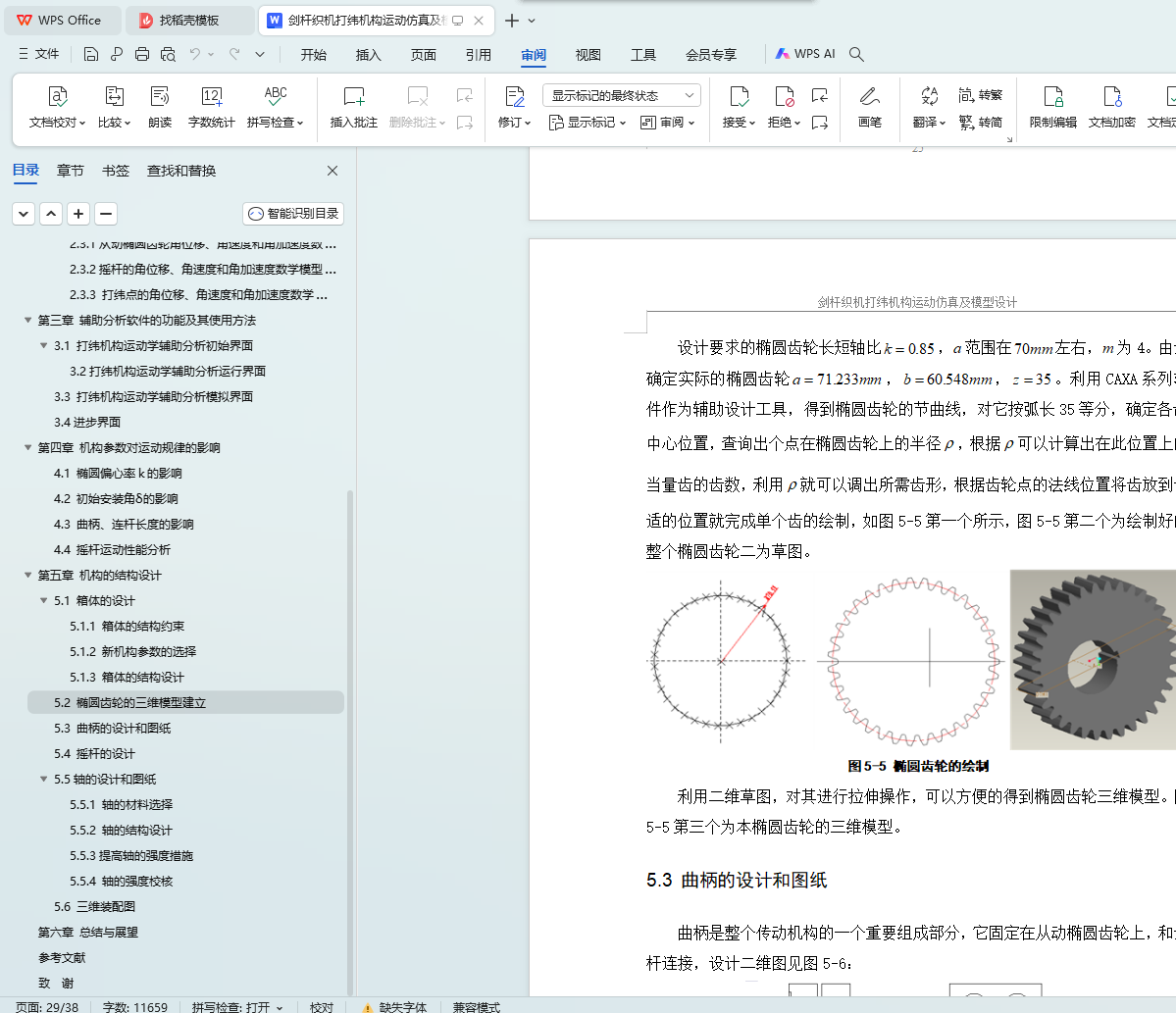Click the save icon in quick access toolbar
This screenshot has height=1013, width=1176.
pos(91,54)
